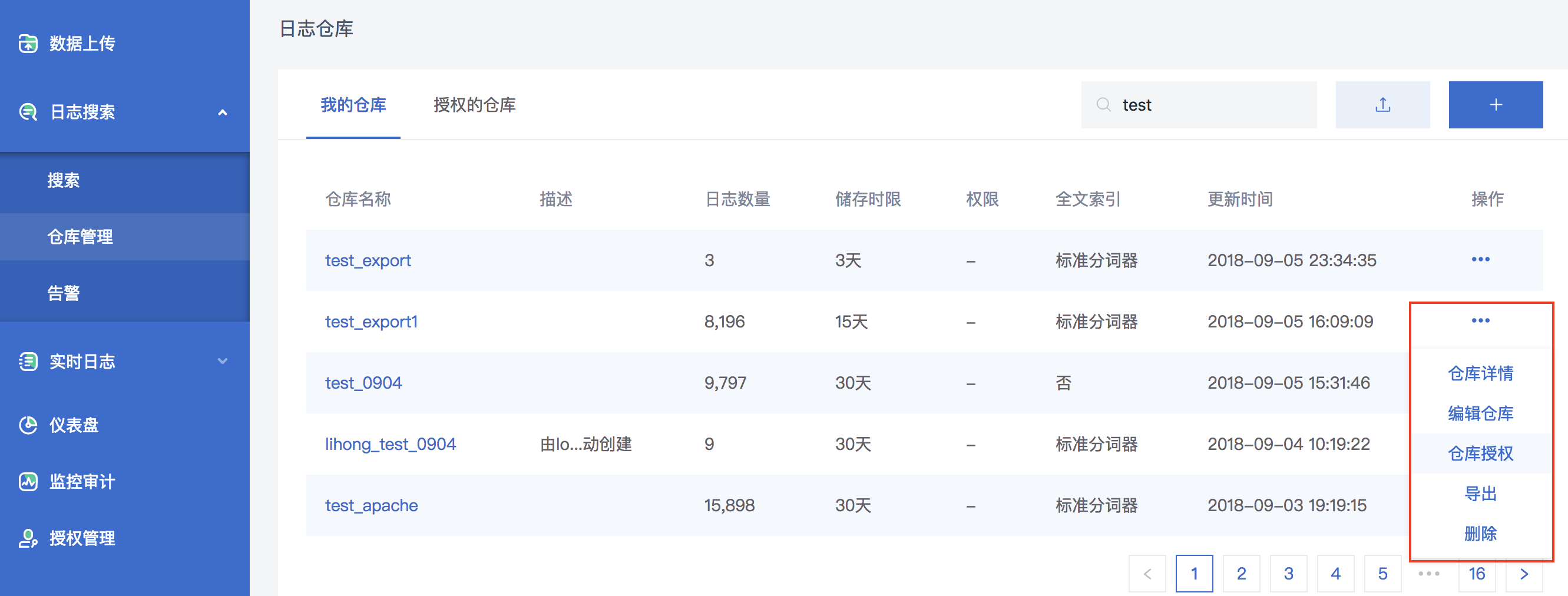Image resolution: width=1568 pixels, height=596 pixels.
Task: Click the 否 full-text index cell for test_0904
Action: pyautogui.click(x=1063, y=383)
